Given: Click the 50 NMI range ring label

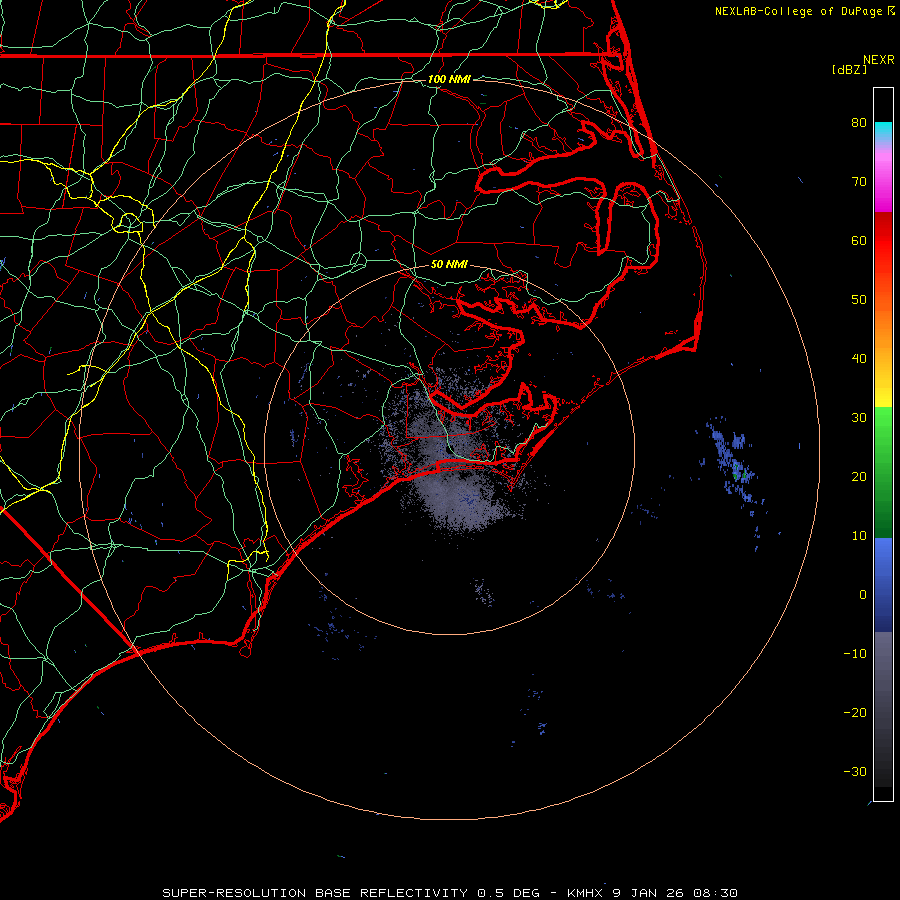Looking at the screenshot, I should (x=449, y=264).
